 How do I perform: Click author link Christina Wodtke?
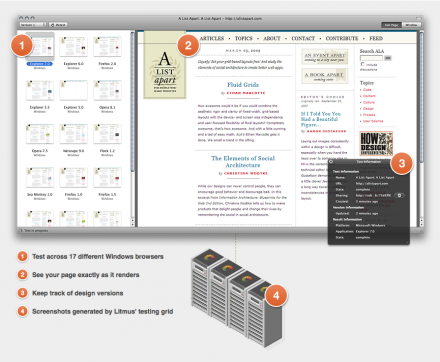tap(246, 173)
